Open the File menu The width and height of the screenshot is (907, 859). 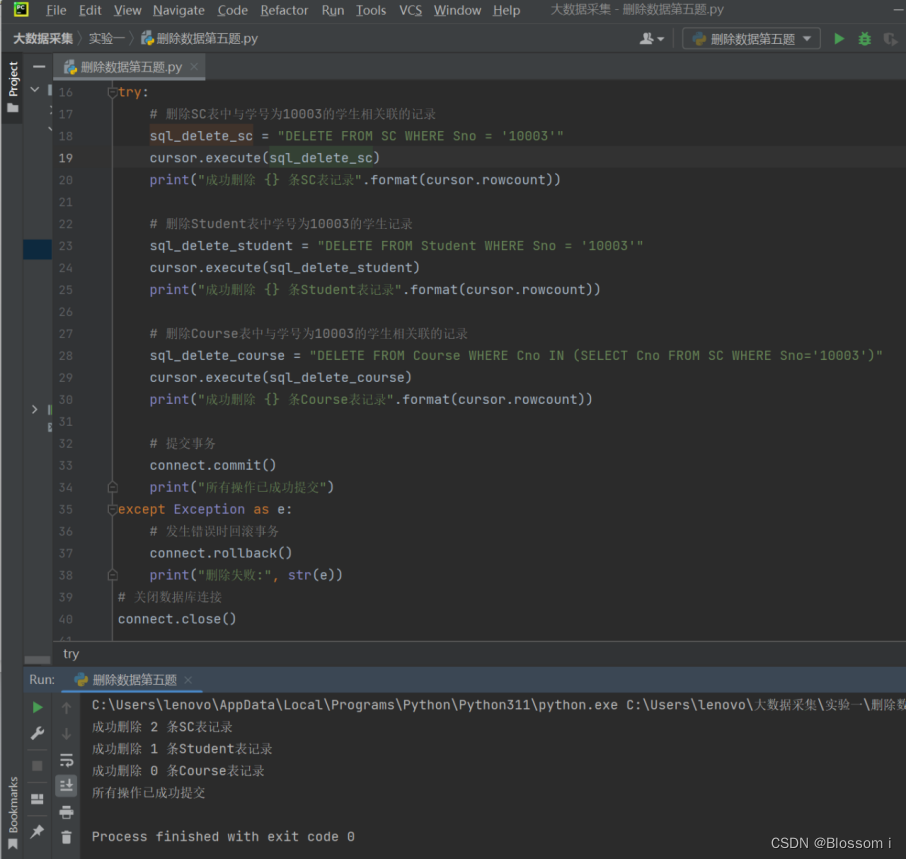(56, 10)
